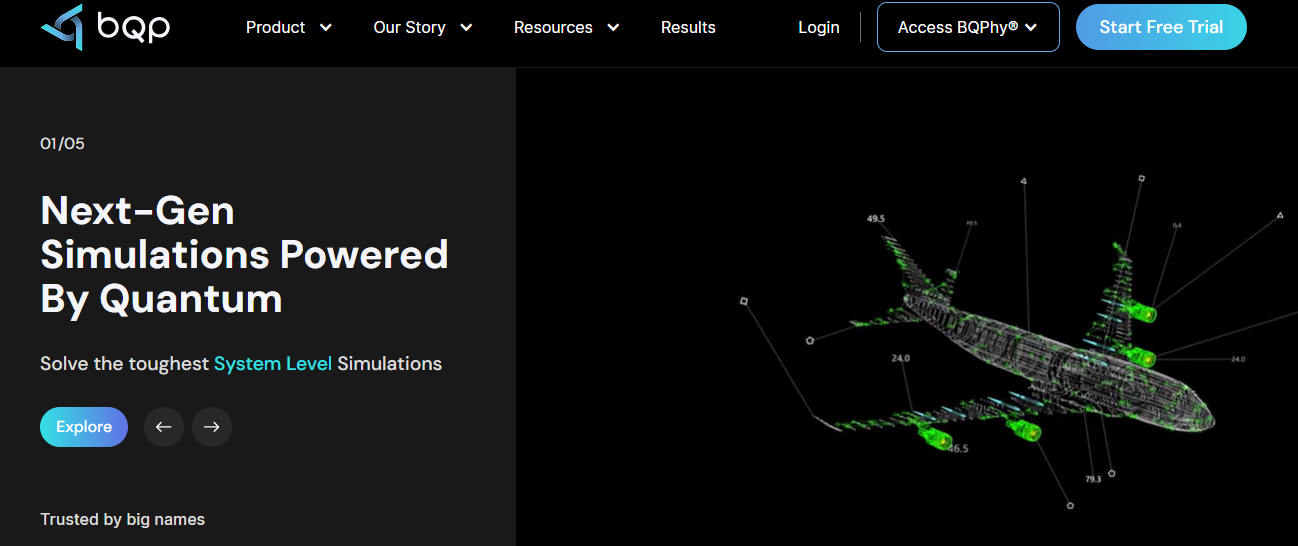The height and width of the screenshot is (546, 1298).
Task: Click the Start Free Trial button
Action: [x=1161, y=27]
